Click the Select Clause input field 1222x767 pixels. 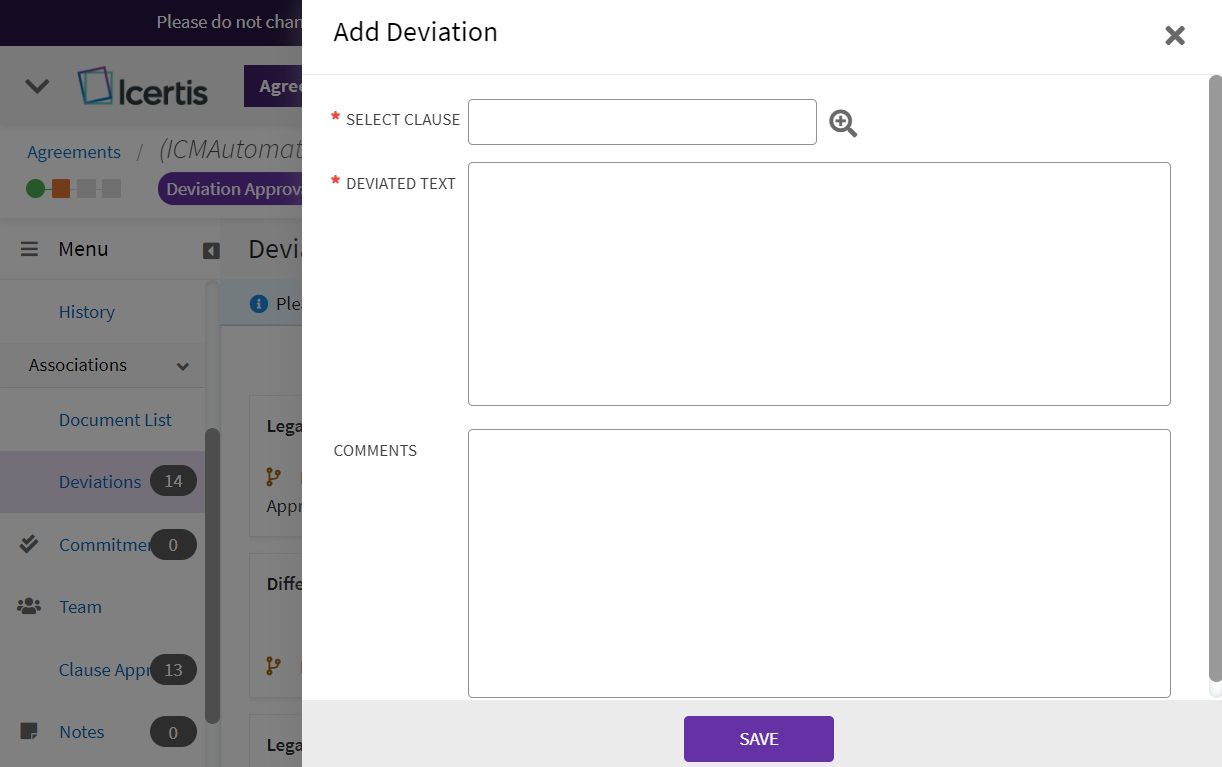pos(642,122)
